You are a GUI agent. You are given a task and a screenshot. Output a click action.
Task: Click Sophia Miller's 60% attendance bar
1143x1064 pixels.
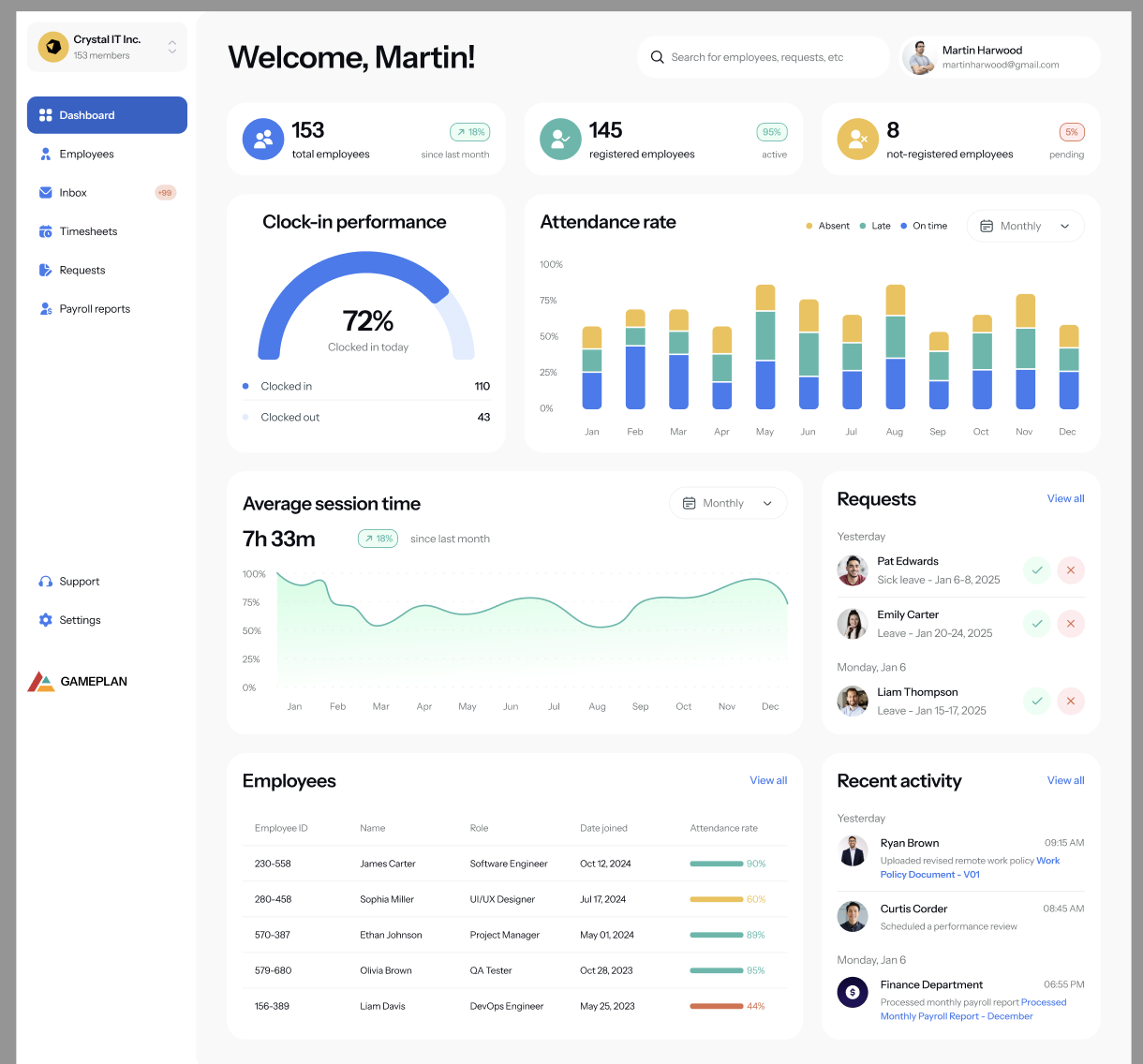(x=717, y=899)
